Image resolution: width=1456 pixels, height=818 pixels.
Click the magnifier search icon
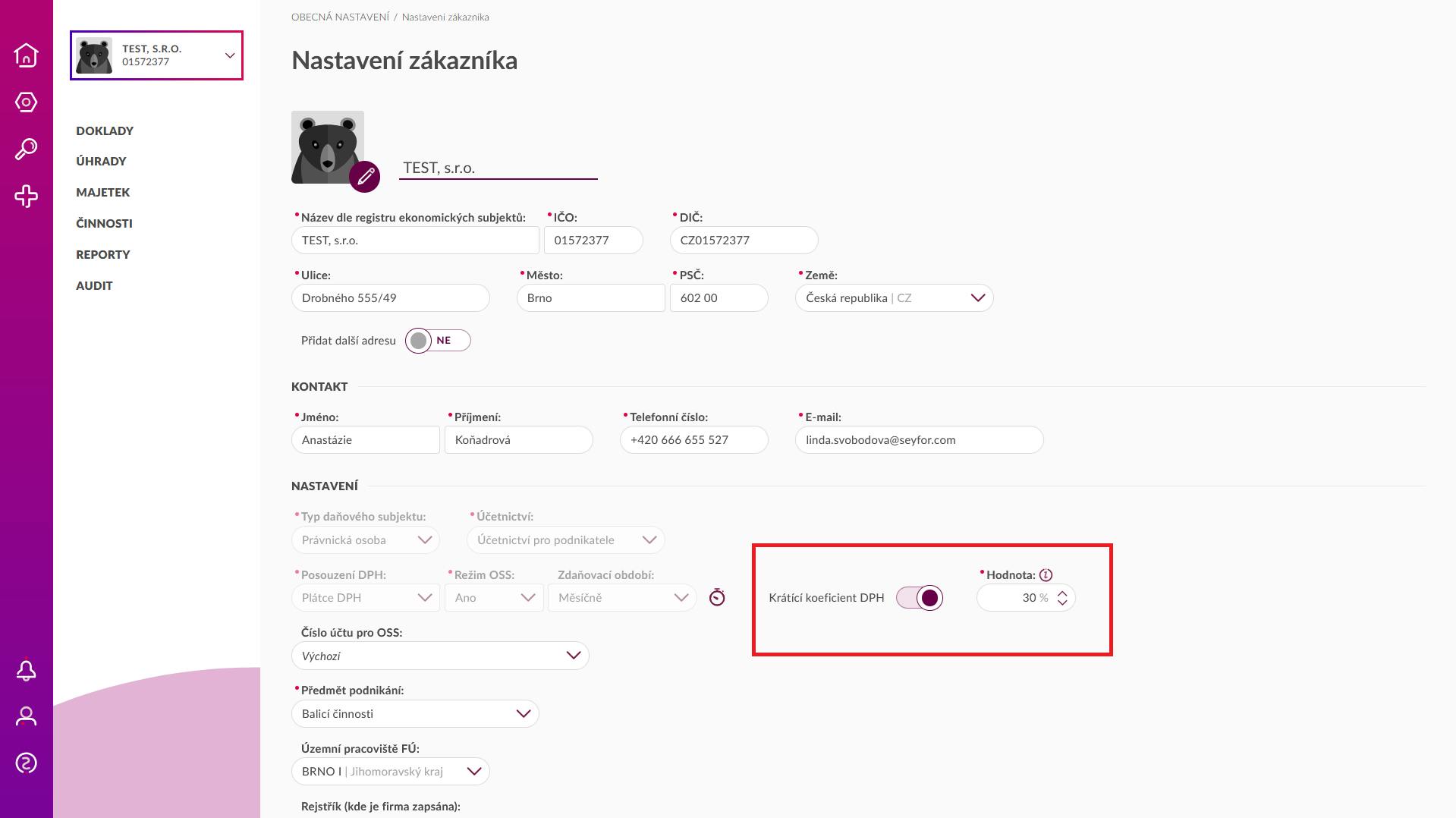click(x=26, y=149)
